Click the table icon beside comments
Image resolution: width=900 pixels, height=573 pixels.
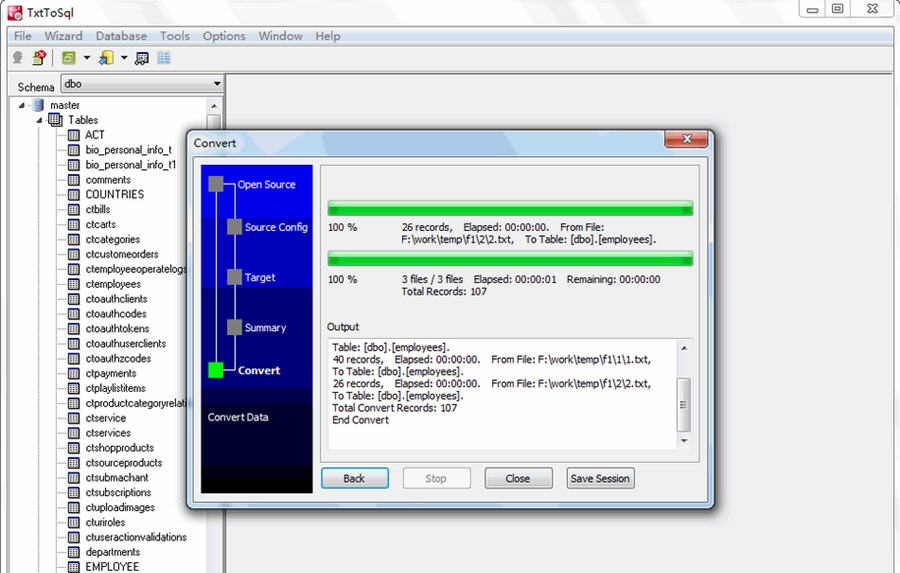[73, 180]
